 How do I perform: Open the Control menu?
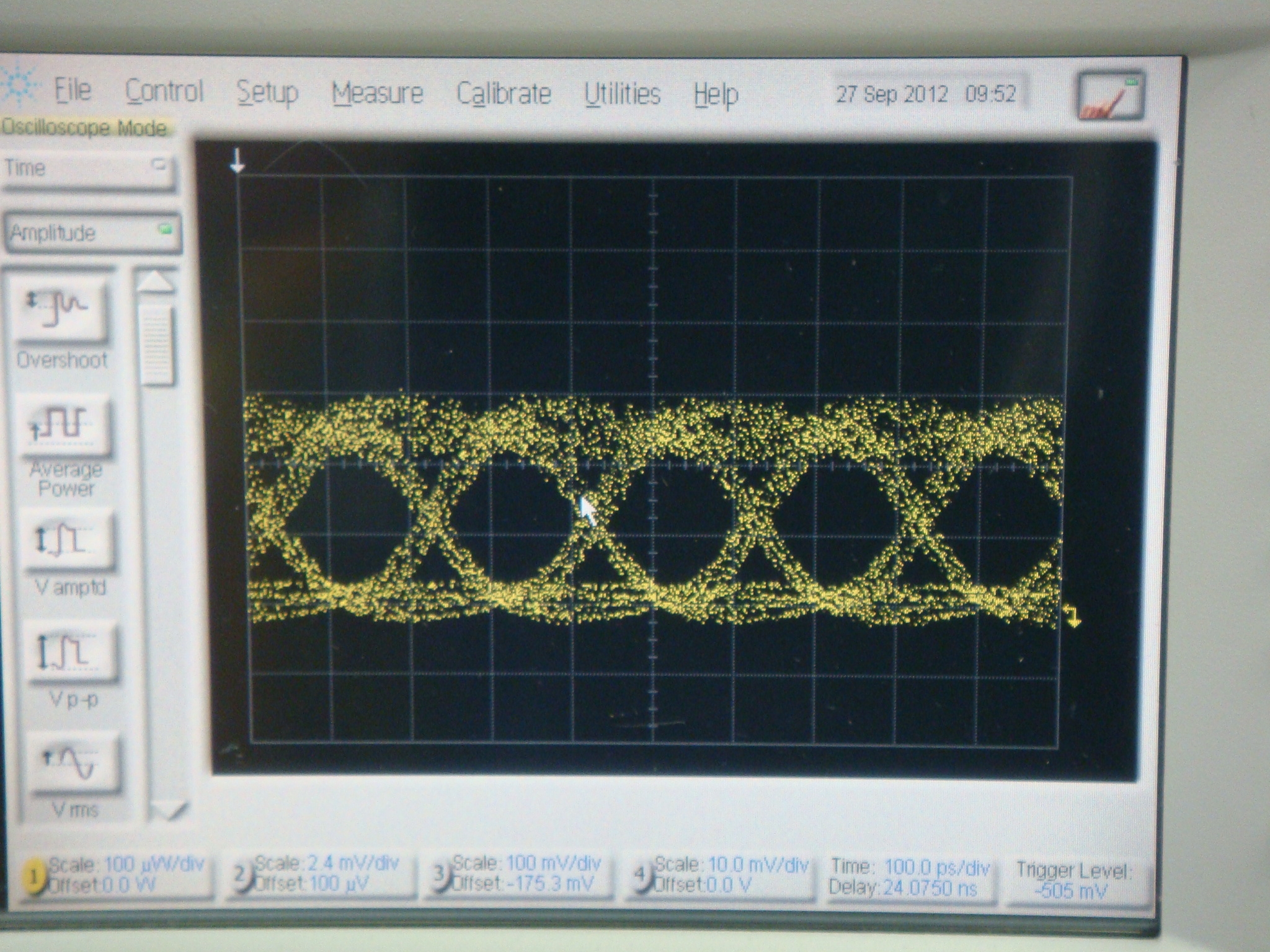coord(164,92)
